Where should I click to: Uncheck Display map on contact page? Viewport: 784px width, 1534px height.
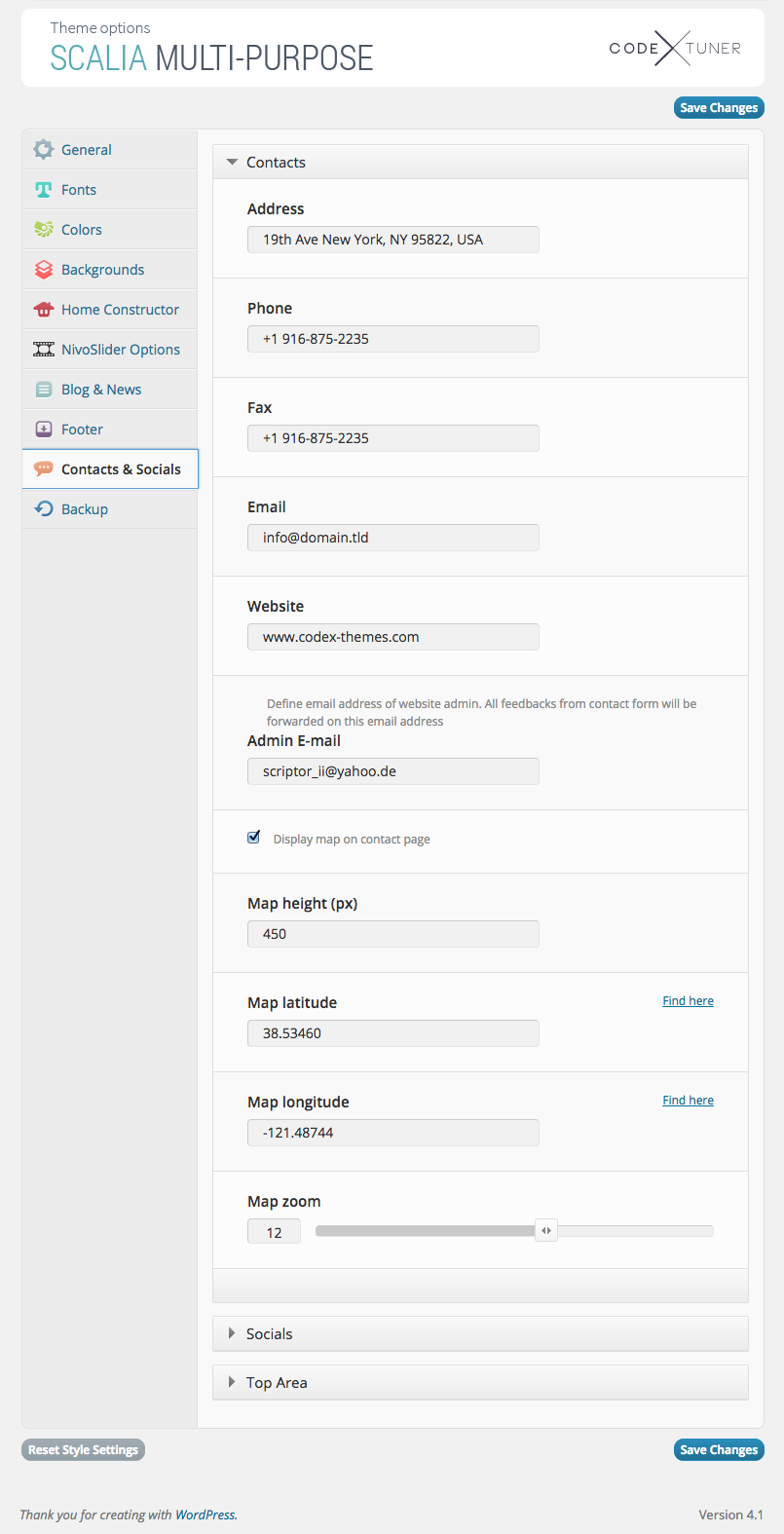[254, 838]
